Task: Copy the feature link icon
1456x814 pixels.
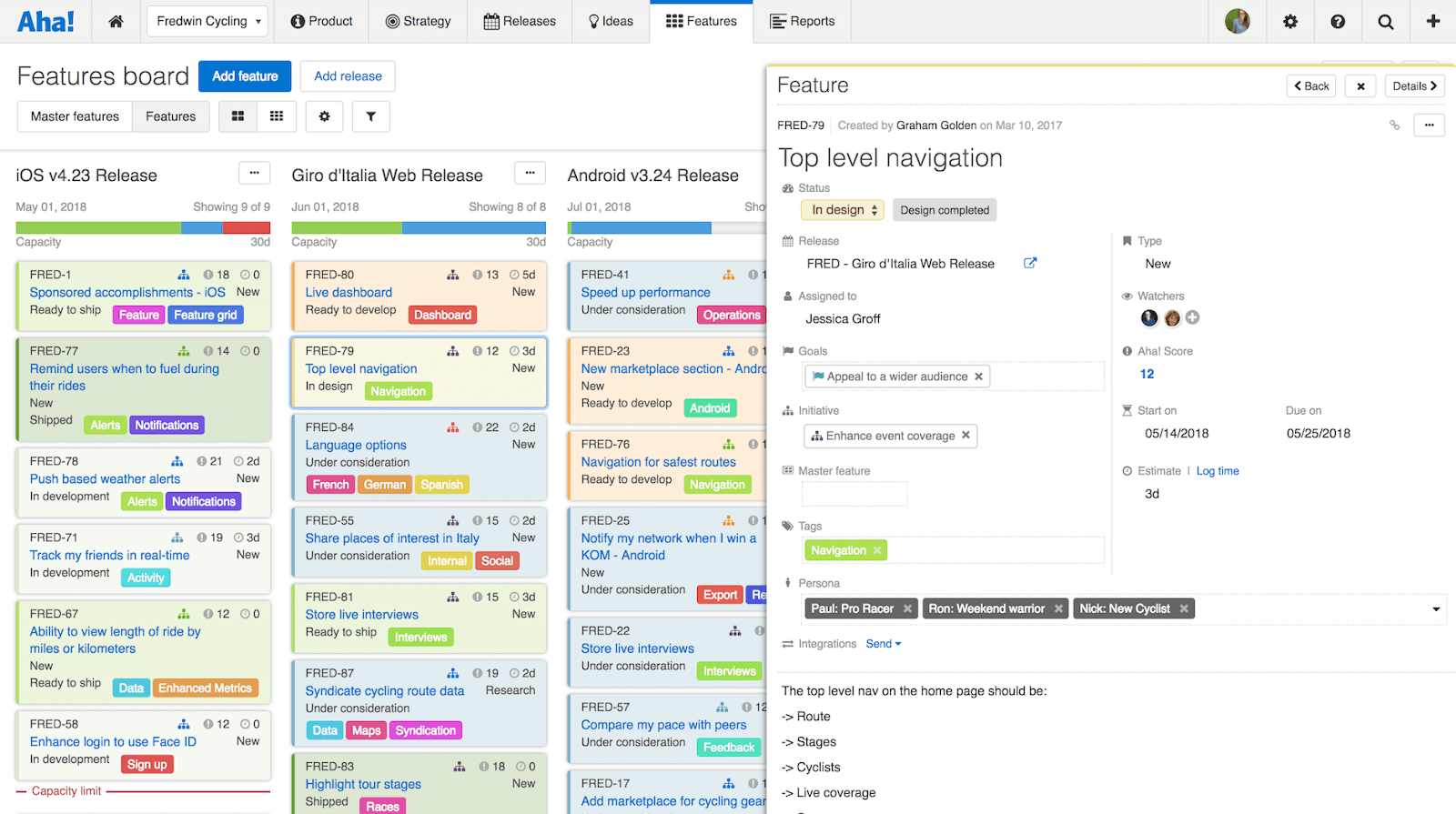Action: 1394,126
